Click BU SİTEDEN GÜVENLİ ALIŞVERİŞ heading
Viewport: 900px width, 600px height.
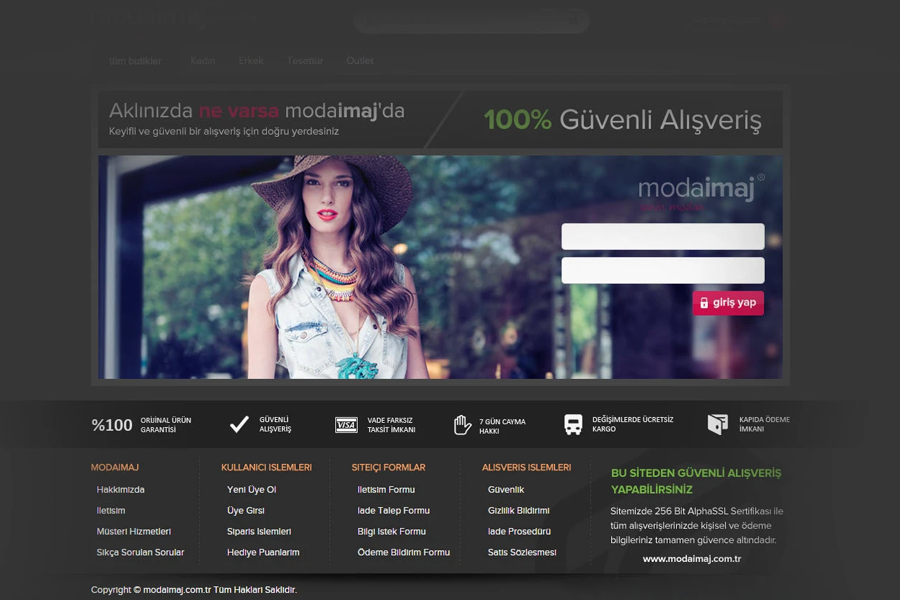pos(696,481)
